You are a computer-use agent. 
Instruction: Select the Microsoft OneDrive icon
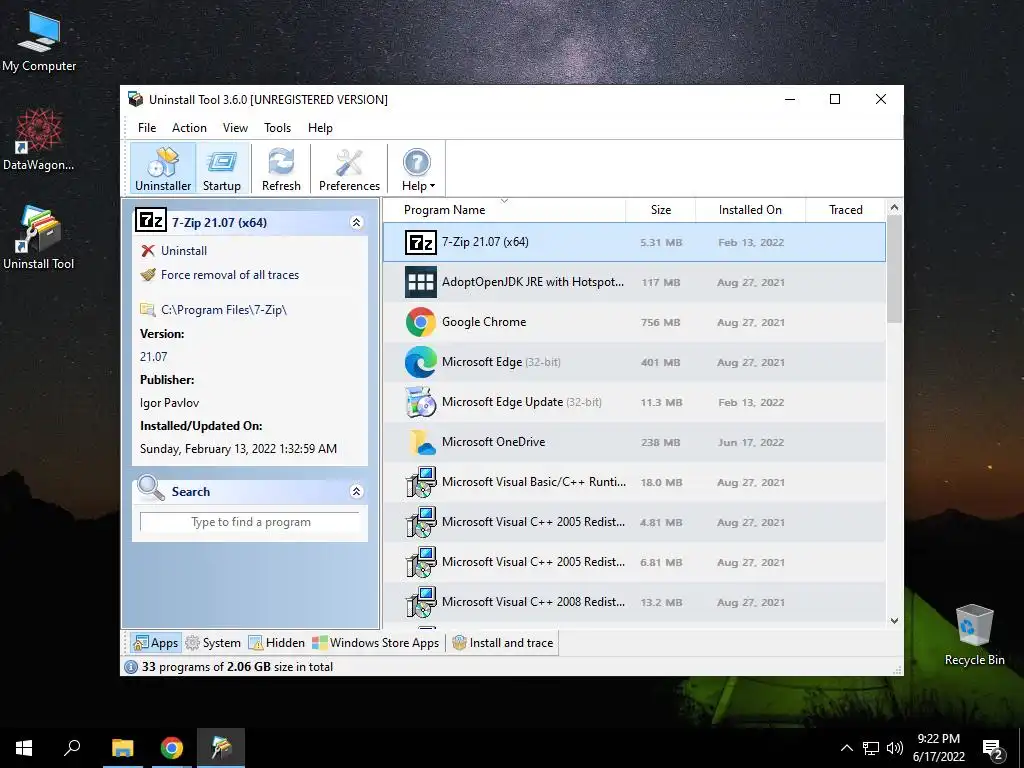[421, 442]
